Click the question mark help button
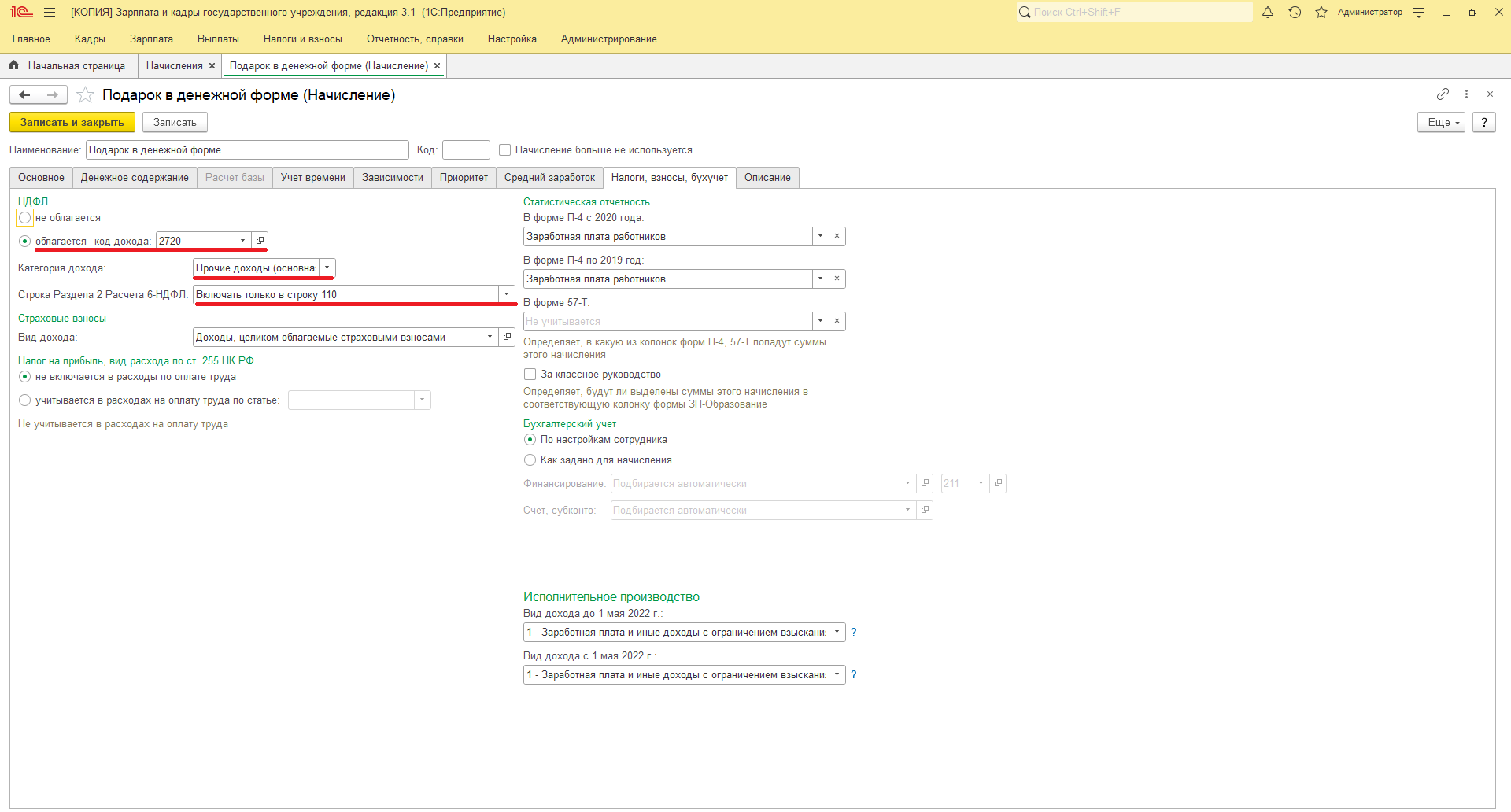The height and width of the screenshot is (812, 1511). [x=1483, y=122]
